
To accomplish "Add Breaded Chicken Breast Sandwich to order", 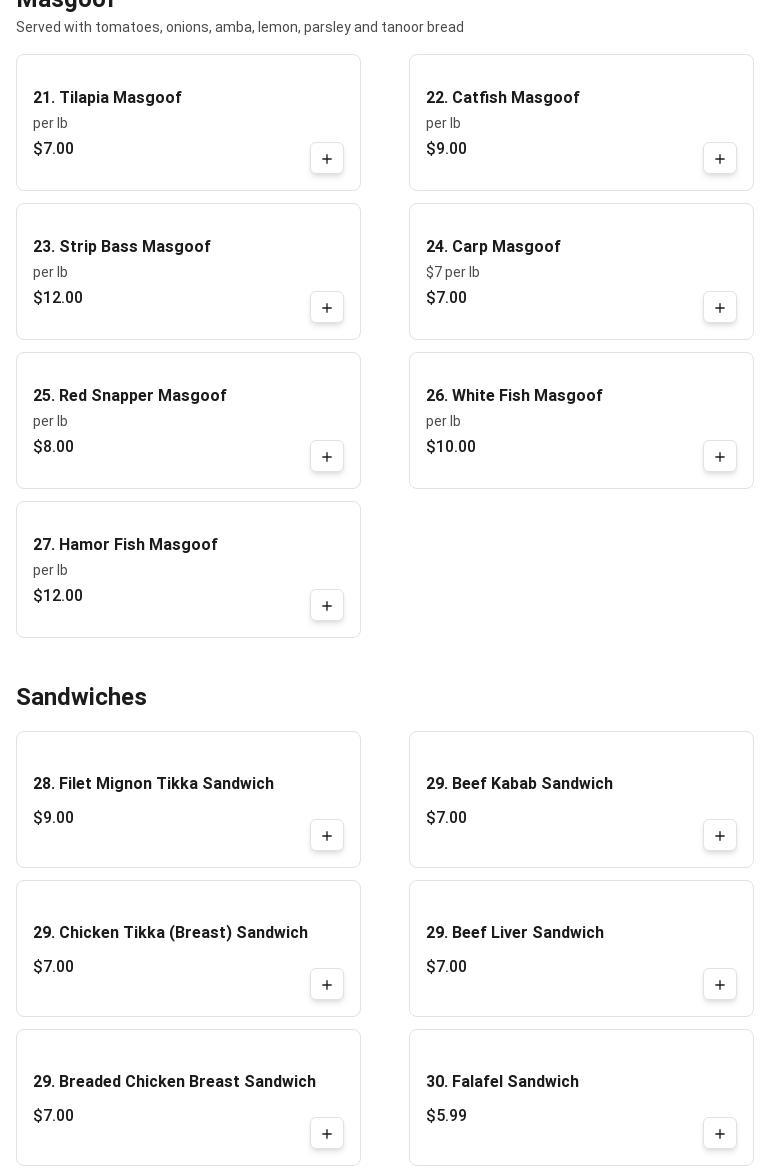I will coord(327,1134).
